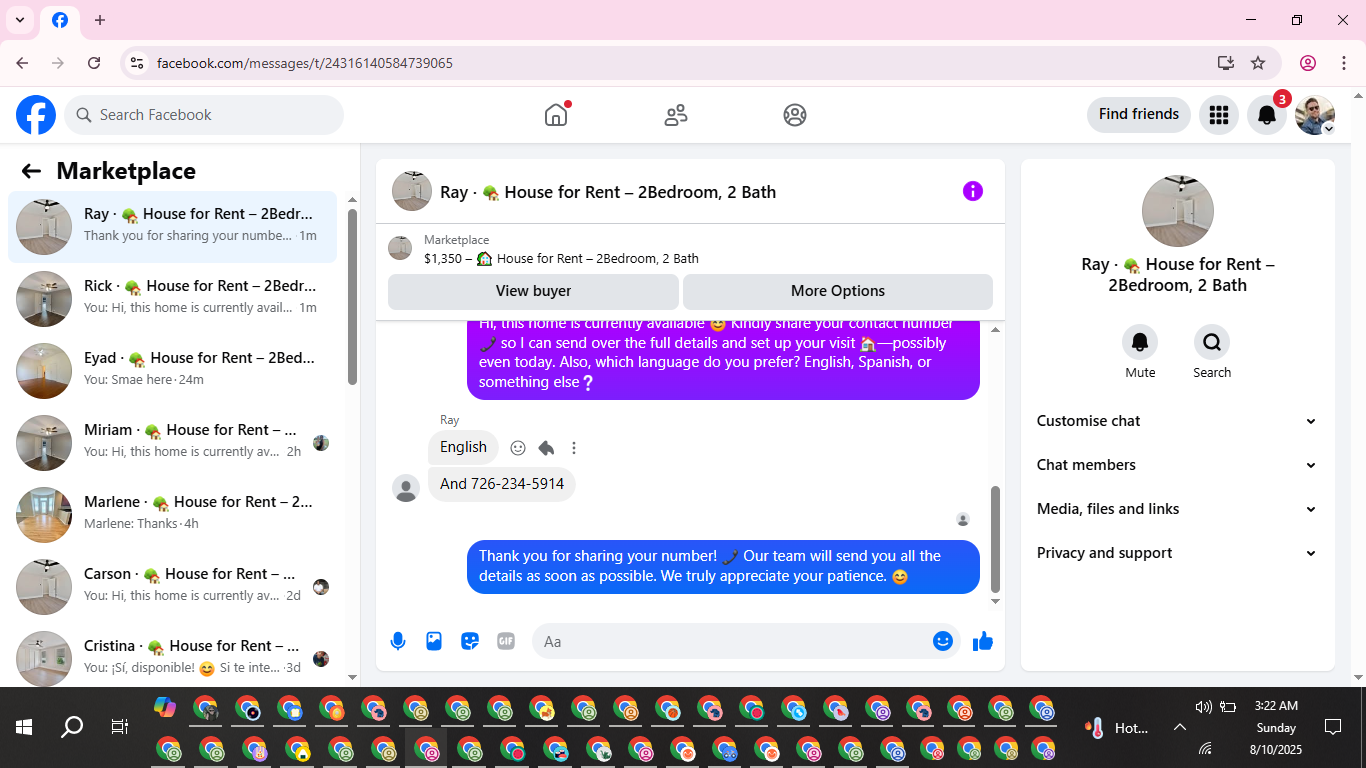
Task: Send a thumbs-up like
Action: tap(983, 641)
